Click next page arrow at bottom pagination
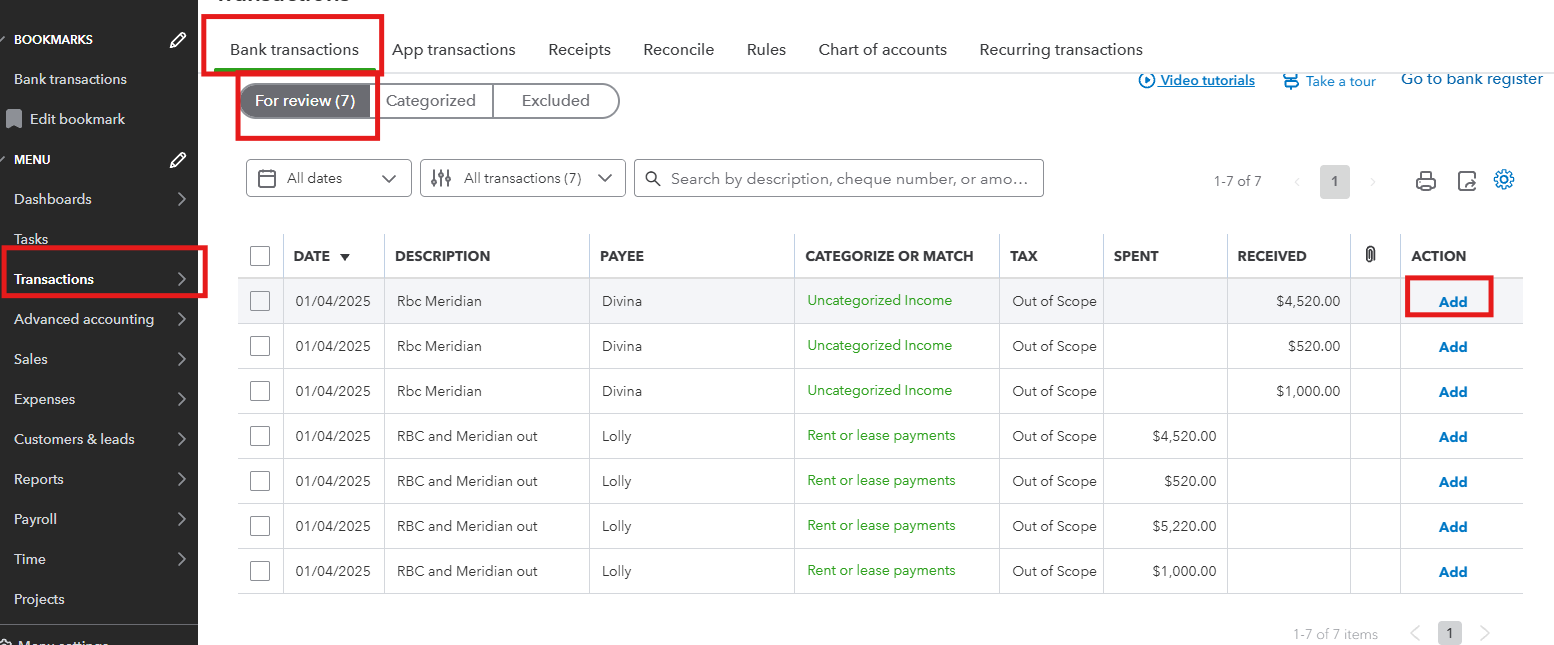This screenshot has height=645, width=1554. pyautogui.click(x=1484, y=633)
